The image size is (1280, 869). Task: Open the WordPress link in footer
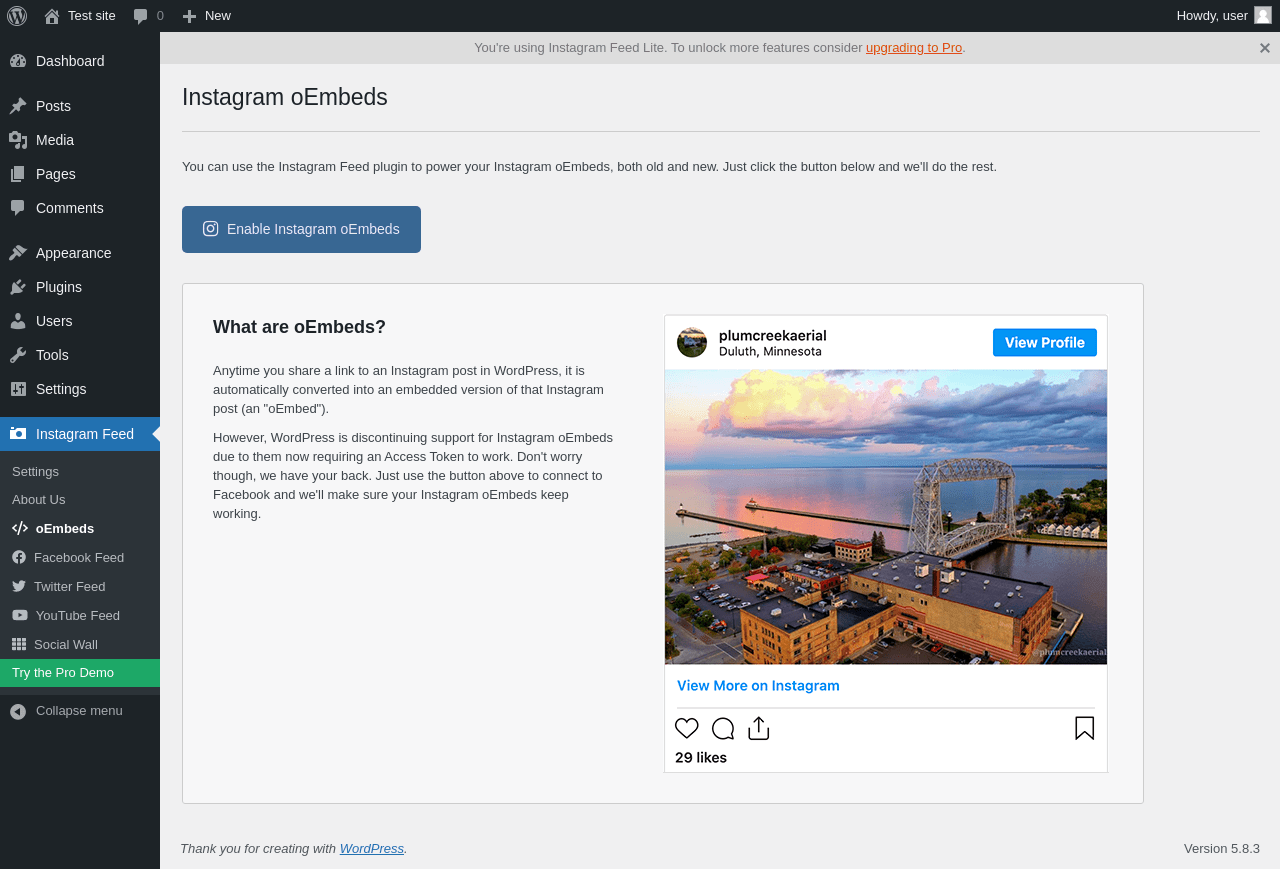coord(372,848)
